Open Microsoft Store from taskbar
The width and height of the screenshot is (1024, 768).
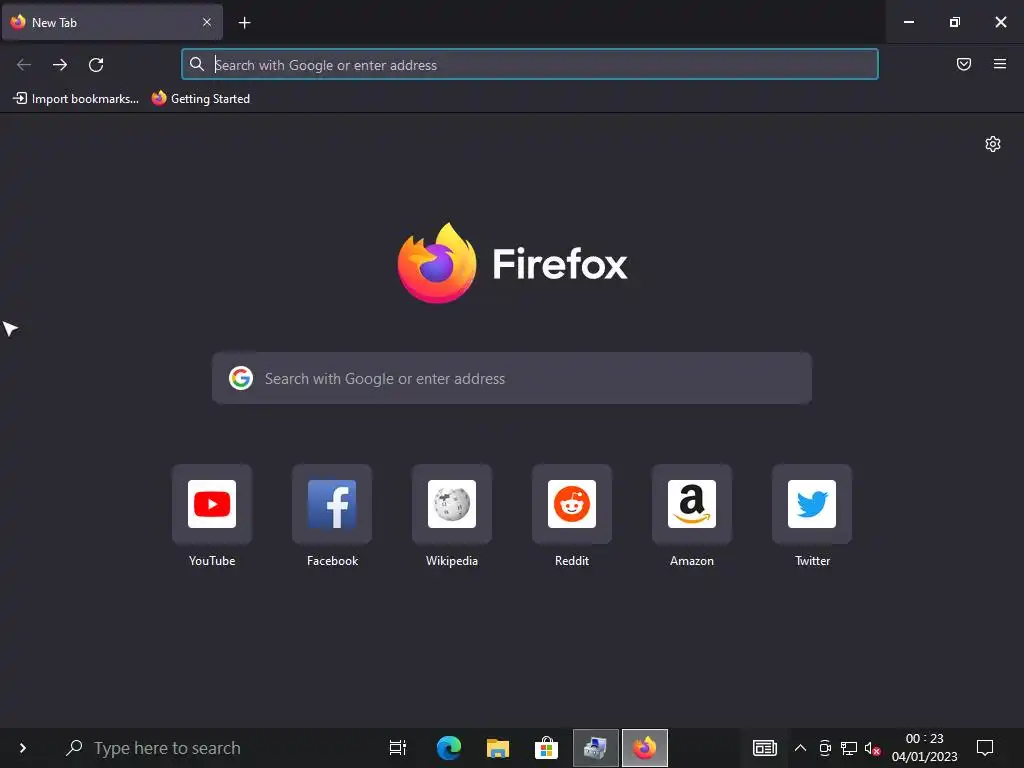[546, 748]
